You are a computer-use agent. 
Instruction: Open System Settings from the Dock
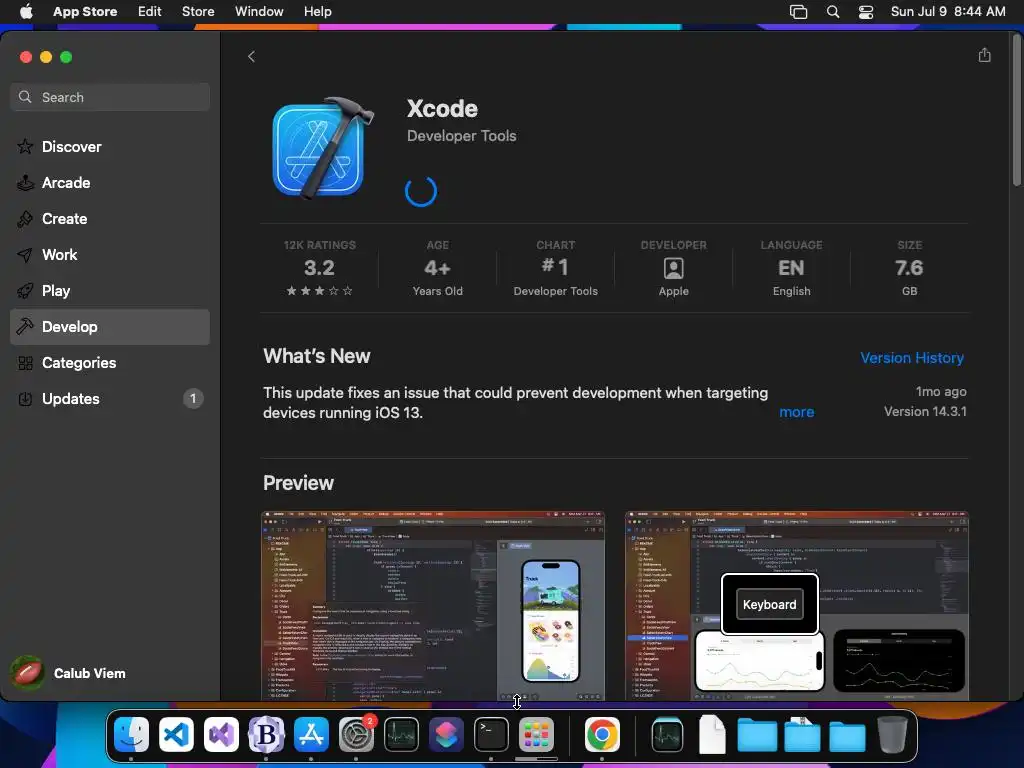[356, 734]
